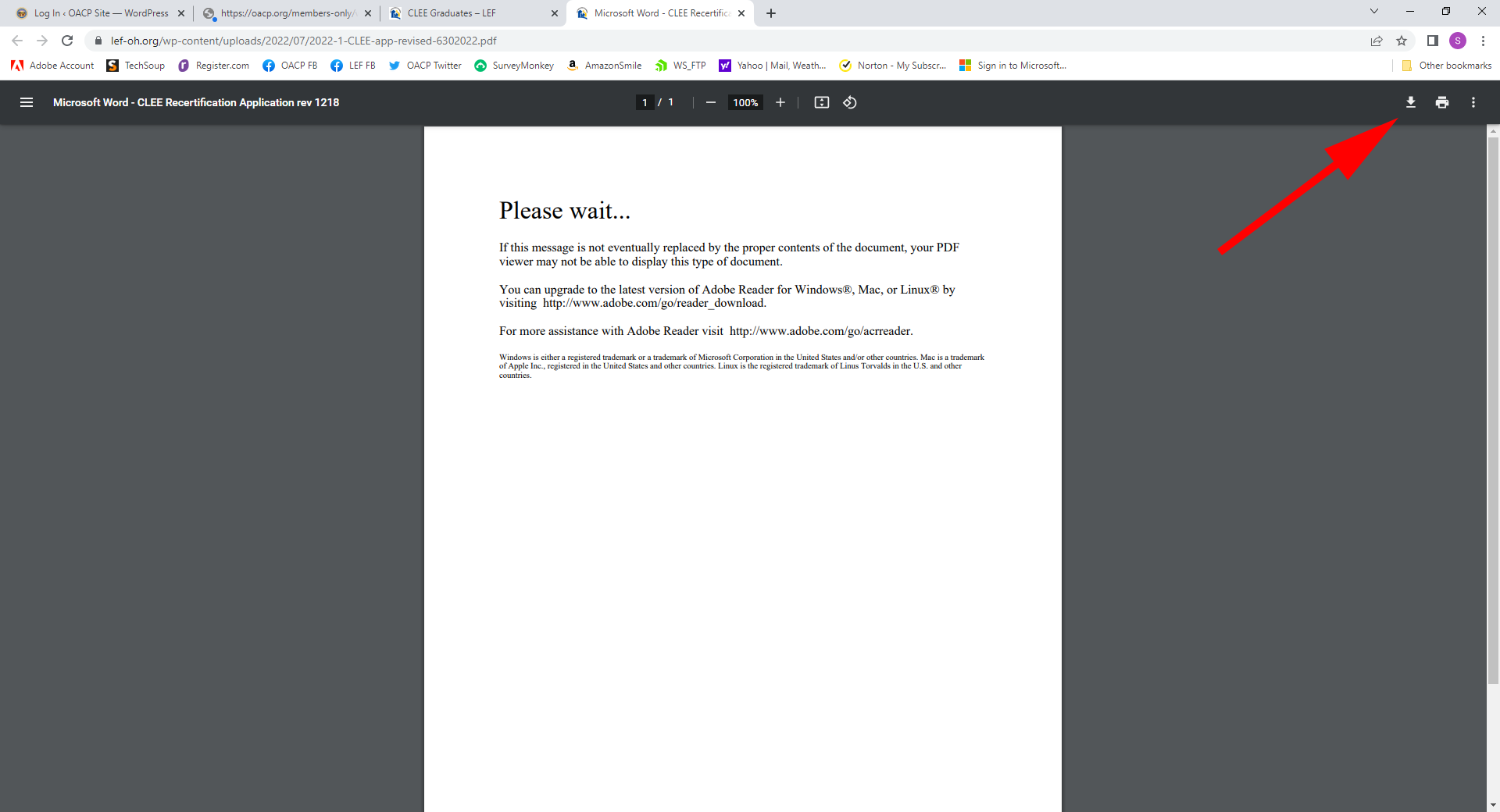This screenshot has height=812, width=1500.
Task: Zoom out of the PDF
Action: pos(710,102)
